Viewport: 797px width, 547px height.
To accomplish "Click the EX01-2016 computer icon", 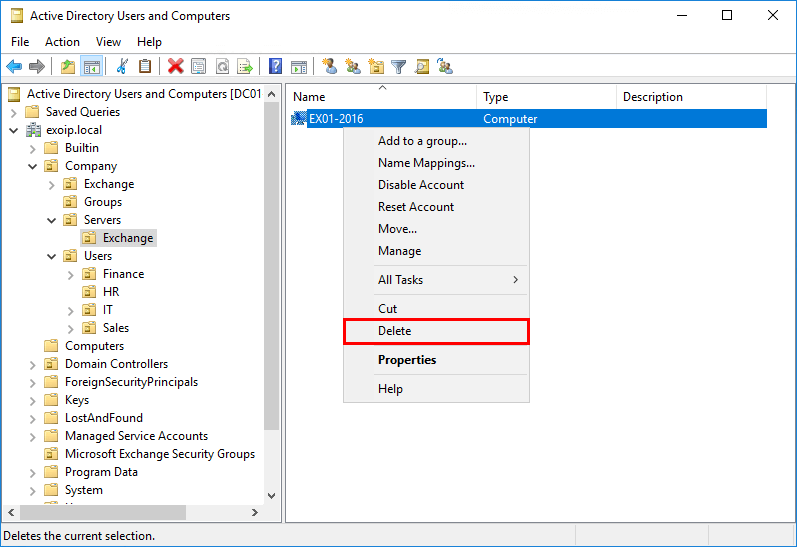I will 298,119.
